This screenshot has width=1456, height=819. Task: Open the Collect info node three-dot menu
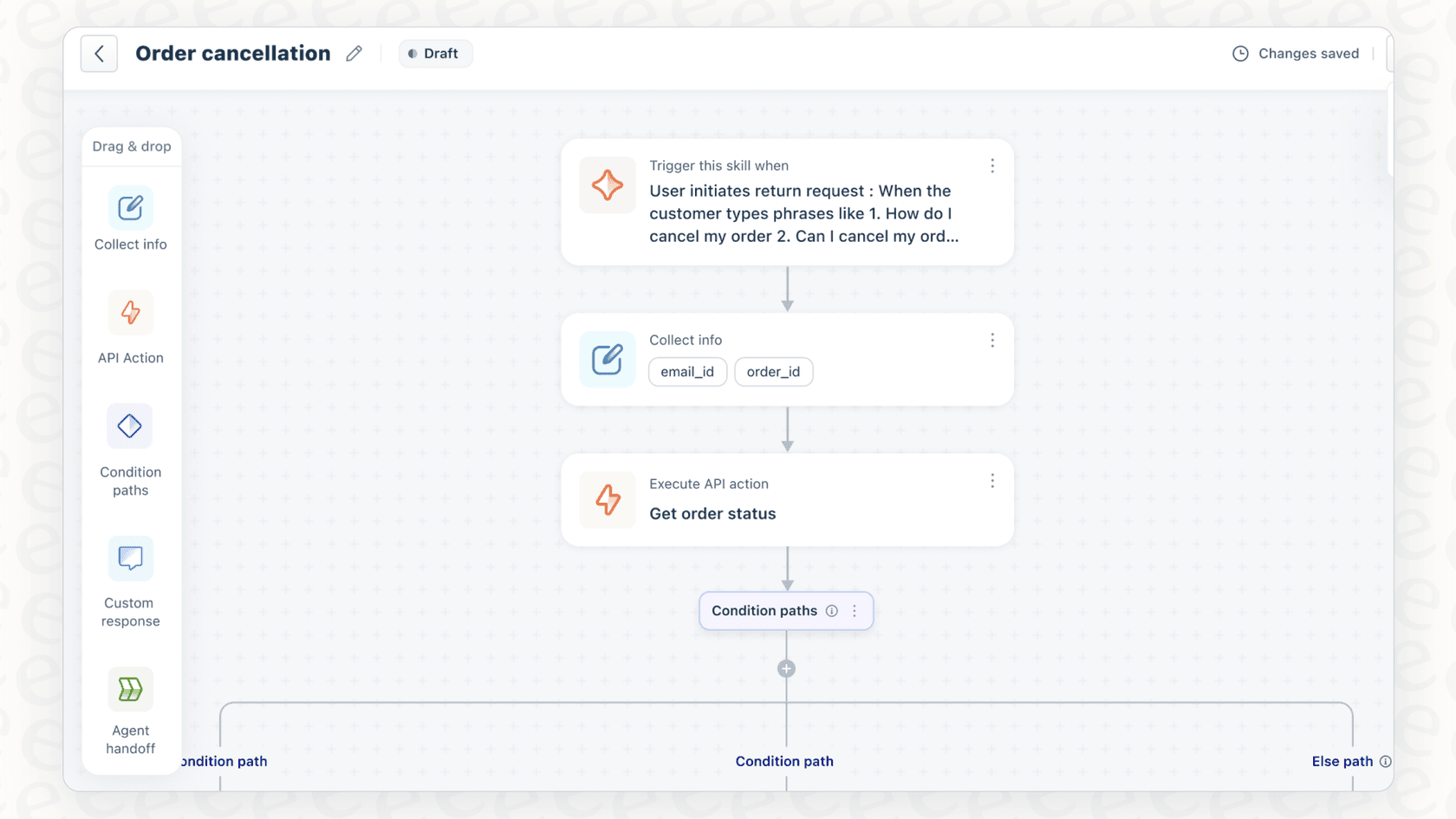992,341
